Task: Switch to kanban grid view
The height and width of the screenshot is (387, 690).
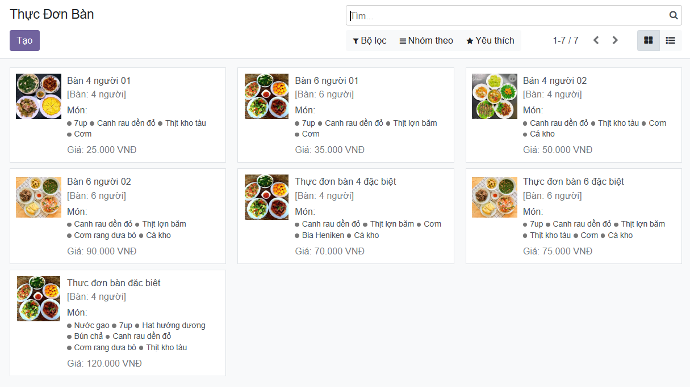Action: click(648, 41)
